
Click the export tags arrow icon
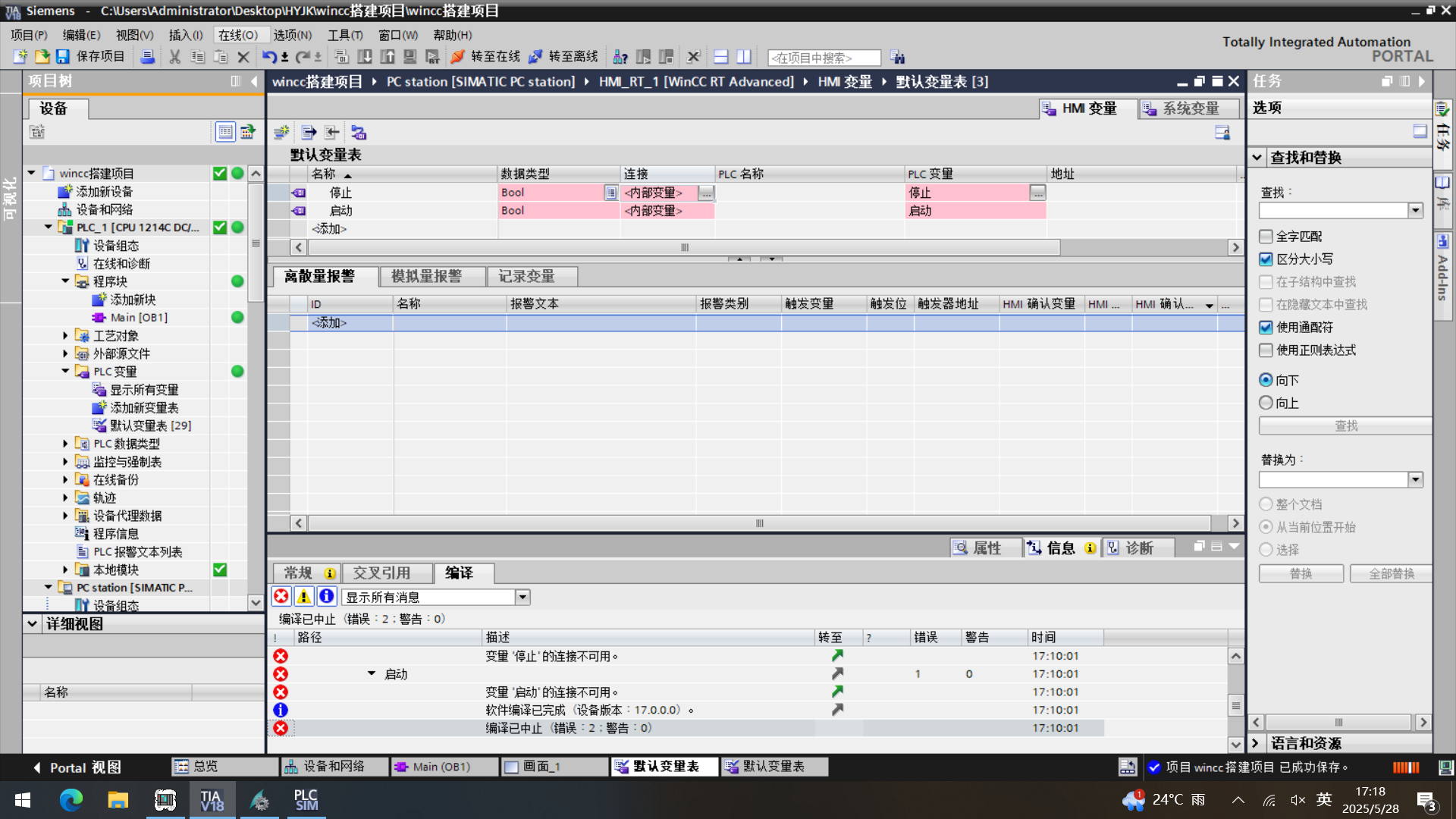(x=309, y=133)
